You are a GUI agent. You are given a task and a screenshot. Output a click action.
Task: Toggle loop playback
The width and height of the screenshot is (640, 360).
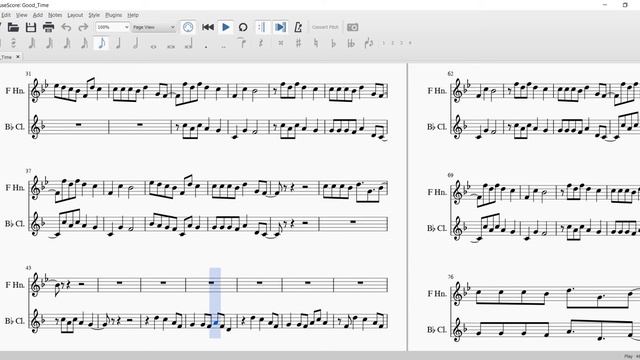[x=243, y=27]
